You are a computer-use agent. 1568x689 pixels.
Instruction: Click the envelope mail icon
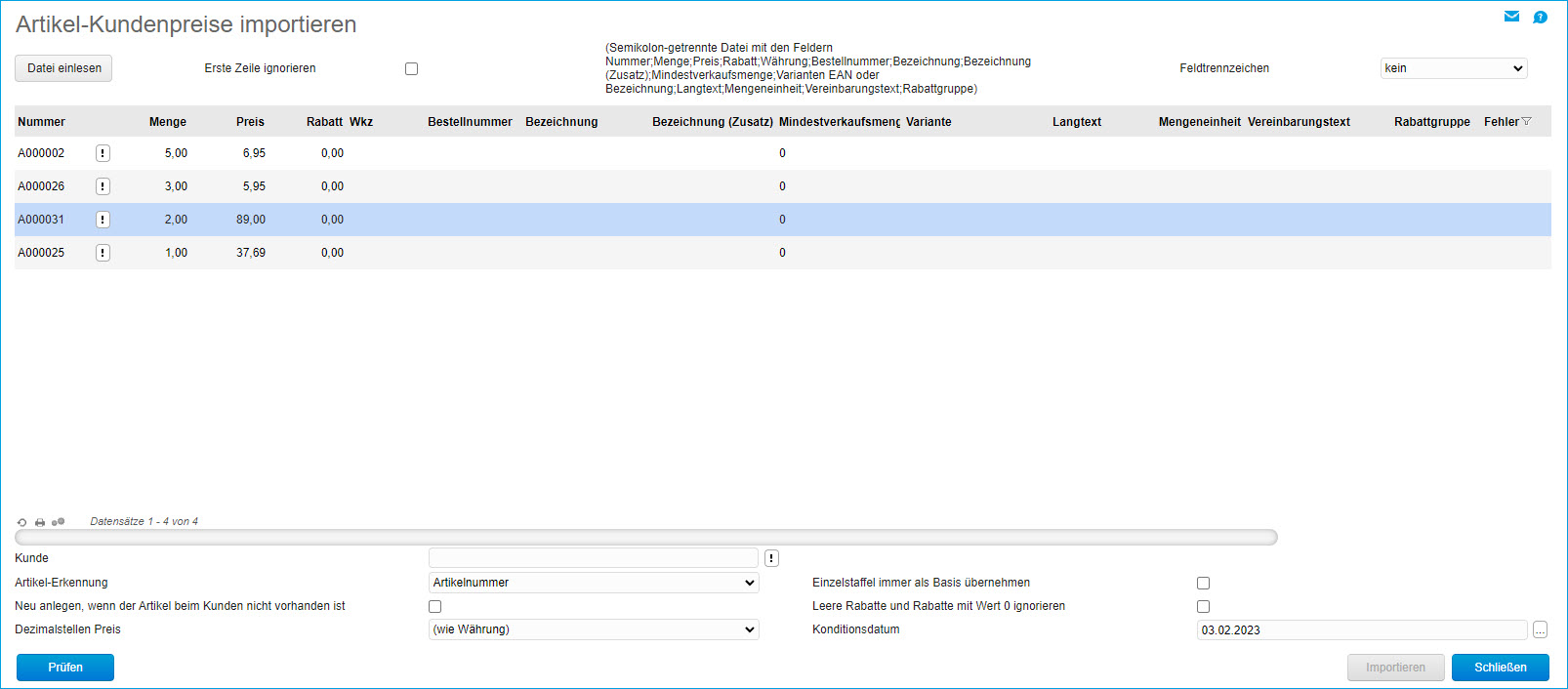[1511, 17]
